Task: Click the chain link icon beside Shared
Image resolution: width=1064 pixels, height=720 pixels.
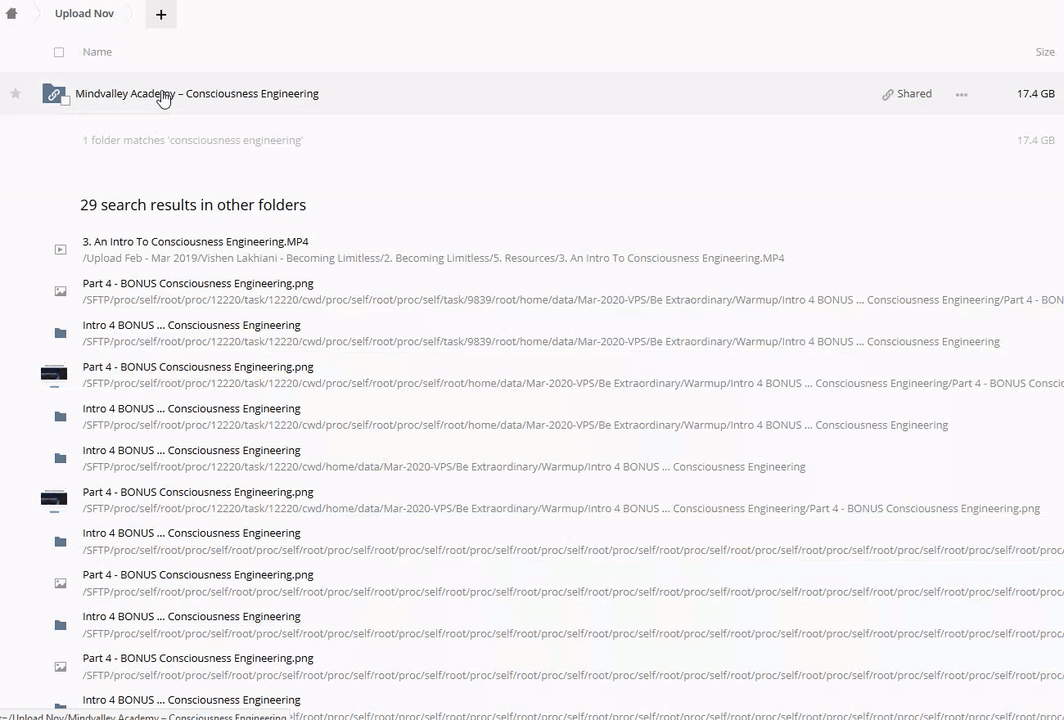Action: click(887, 94)
